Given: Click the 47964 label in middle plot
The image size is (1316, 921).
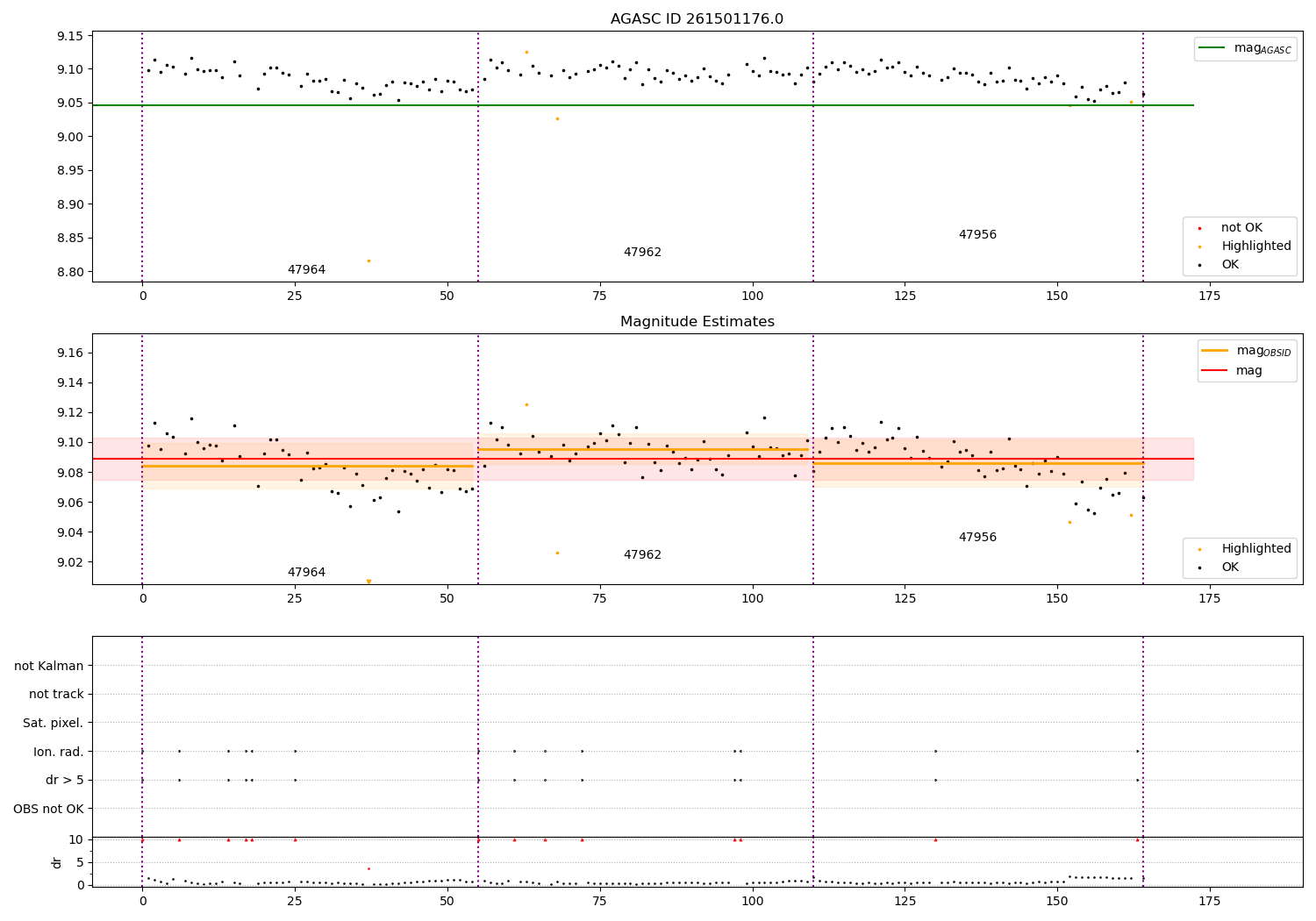Looking at the screenshot, I should coord(306,573).
